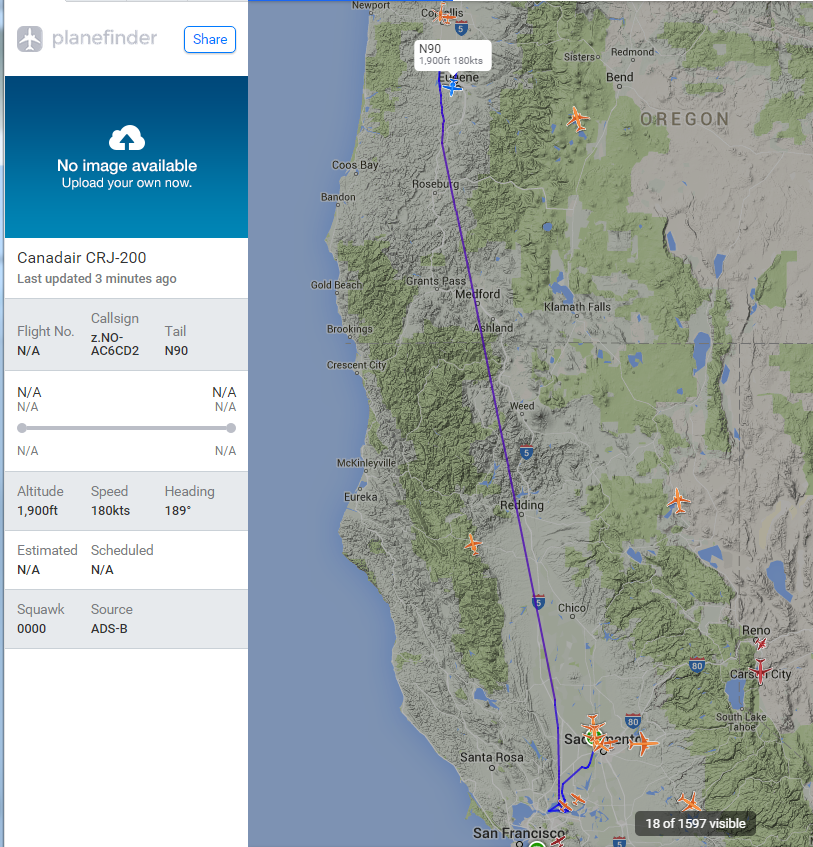Select the blue N90 aircraft near Eugene

(x=453, y=86)
